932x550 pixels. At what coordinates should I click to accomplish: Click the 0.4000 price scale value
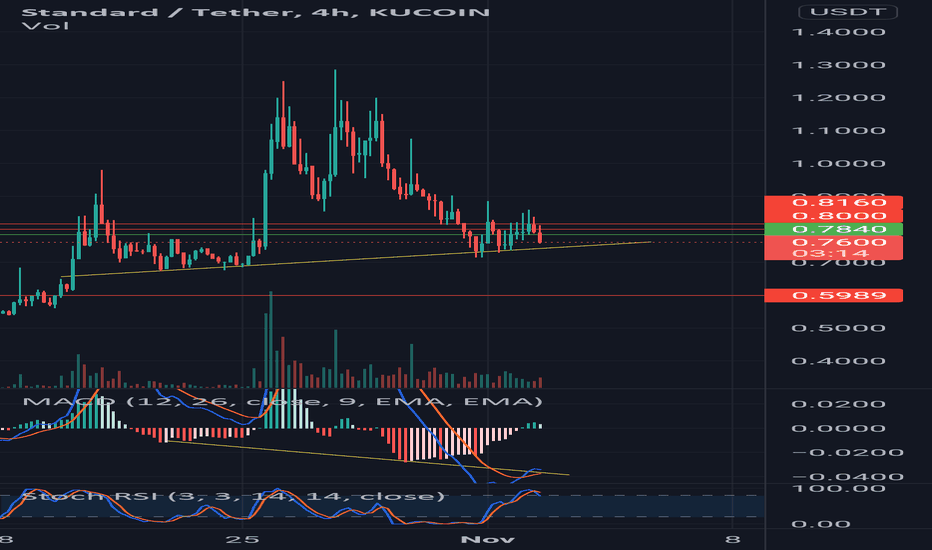pos(839,361)
